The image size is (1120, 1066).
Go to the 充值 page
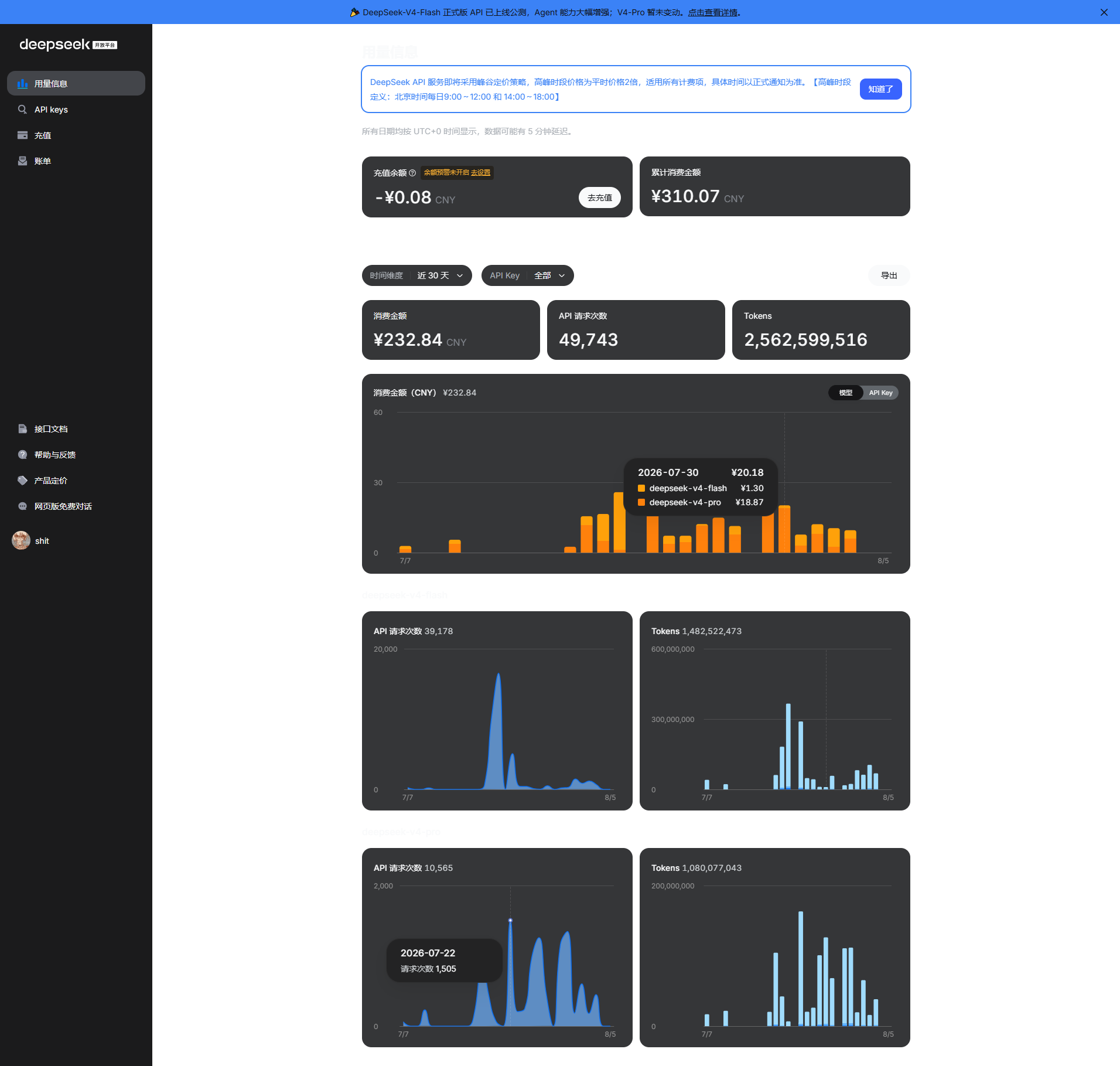point(76,135)
